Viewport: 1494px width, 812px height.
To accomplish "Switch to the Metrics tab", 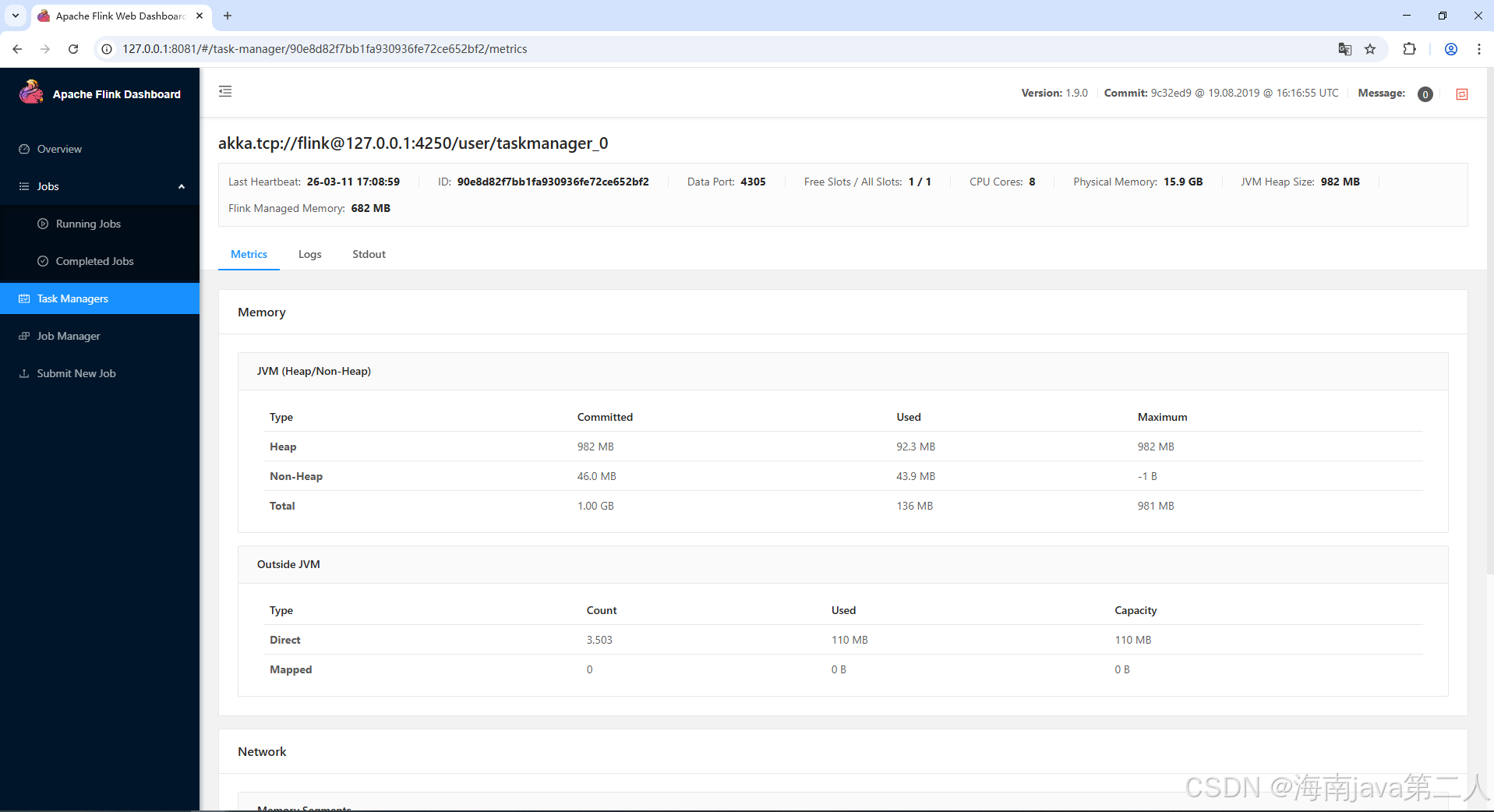I will (249, 254).
